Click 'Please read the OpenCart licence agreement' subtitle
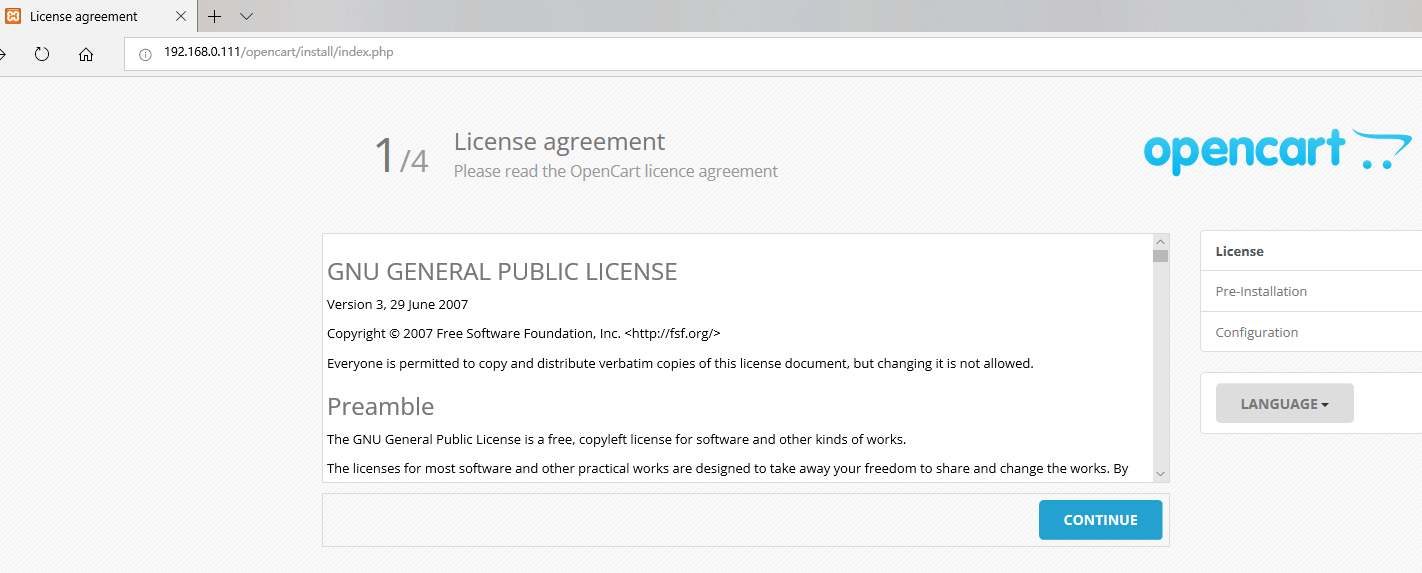This screenshot has height=573, width=1422. pos(615,171)
